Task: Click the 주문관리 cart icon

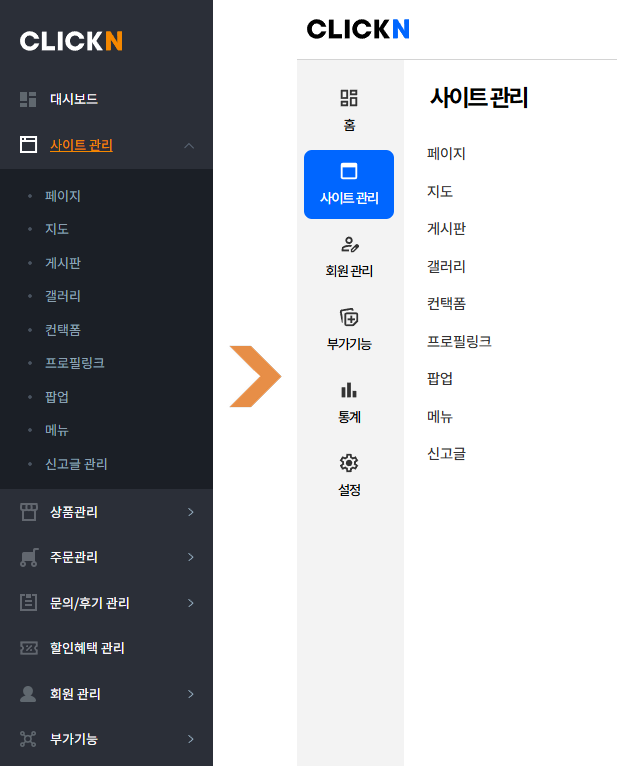Action: point(28,557)
